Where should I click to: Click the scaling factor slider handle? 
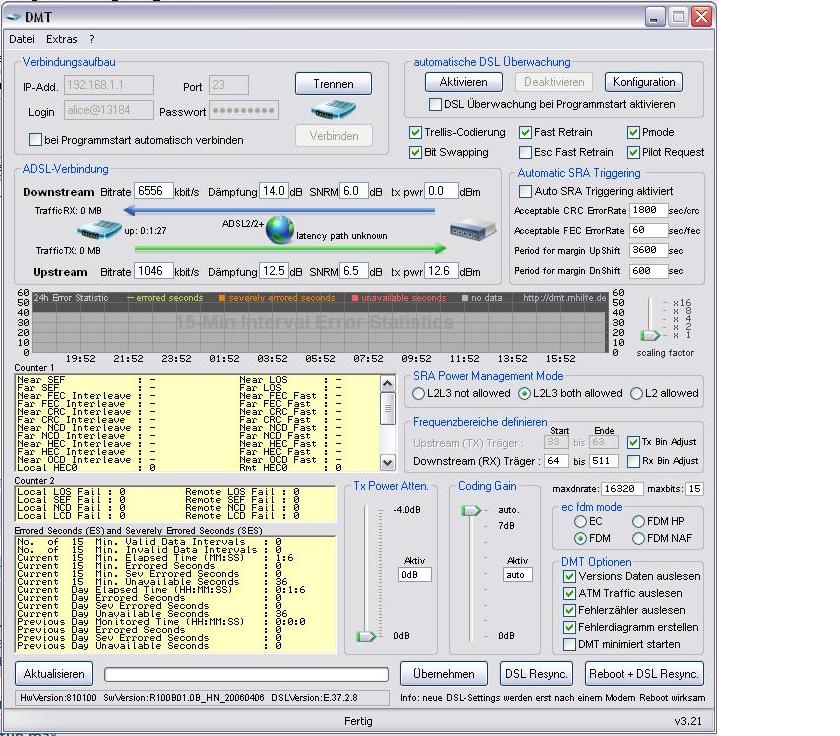(650, 335)
